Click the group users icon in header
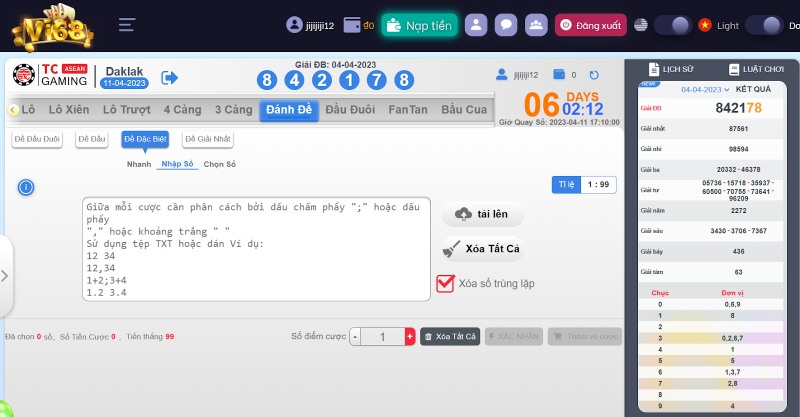 (x=536, y=25)
